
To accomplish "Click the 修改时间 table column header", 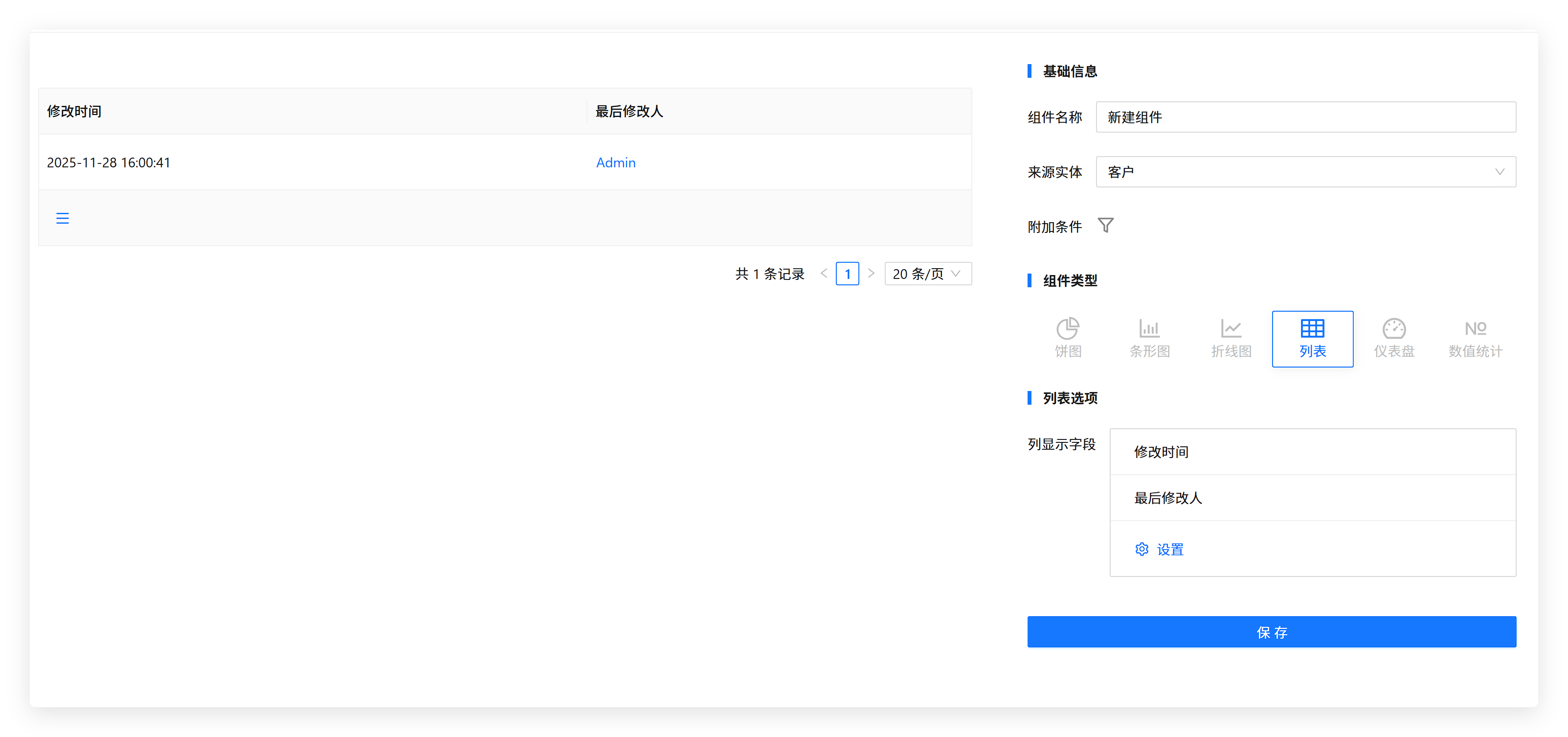I will point(74,112).
